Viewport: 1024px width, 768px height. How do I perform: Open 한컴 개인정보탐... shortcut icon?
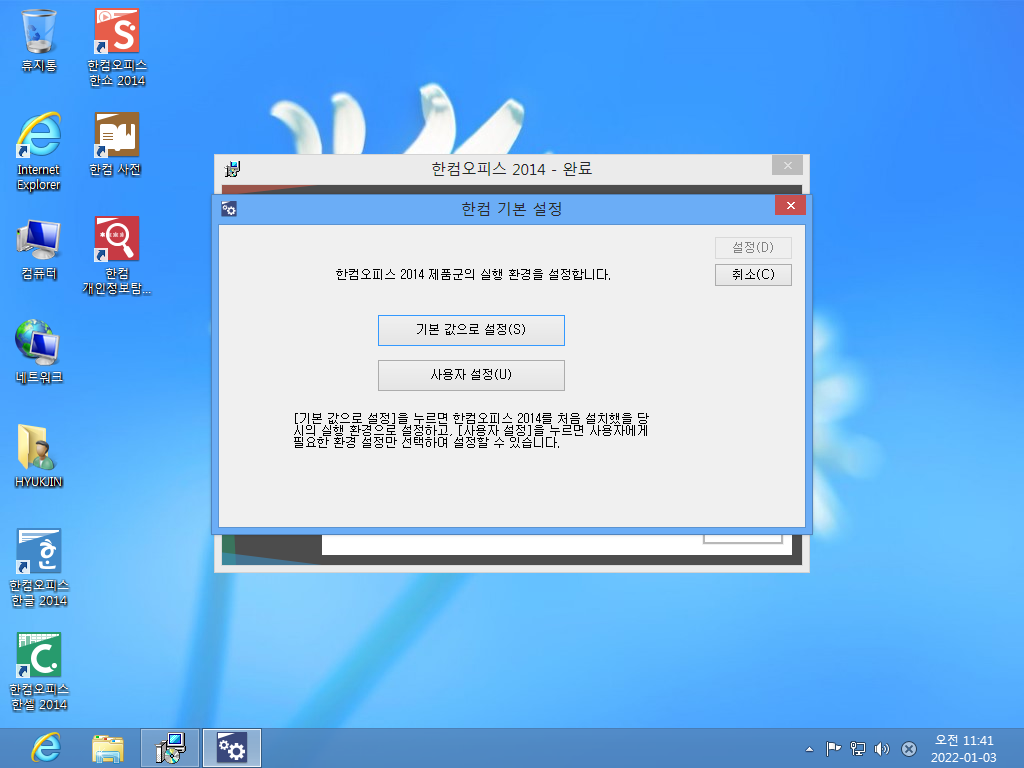pos(117,256)
